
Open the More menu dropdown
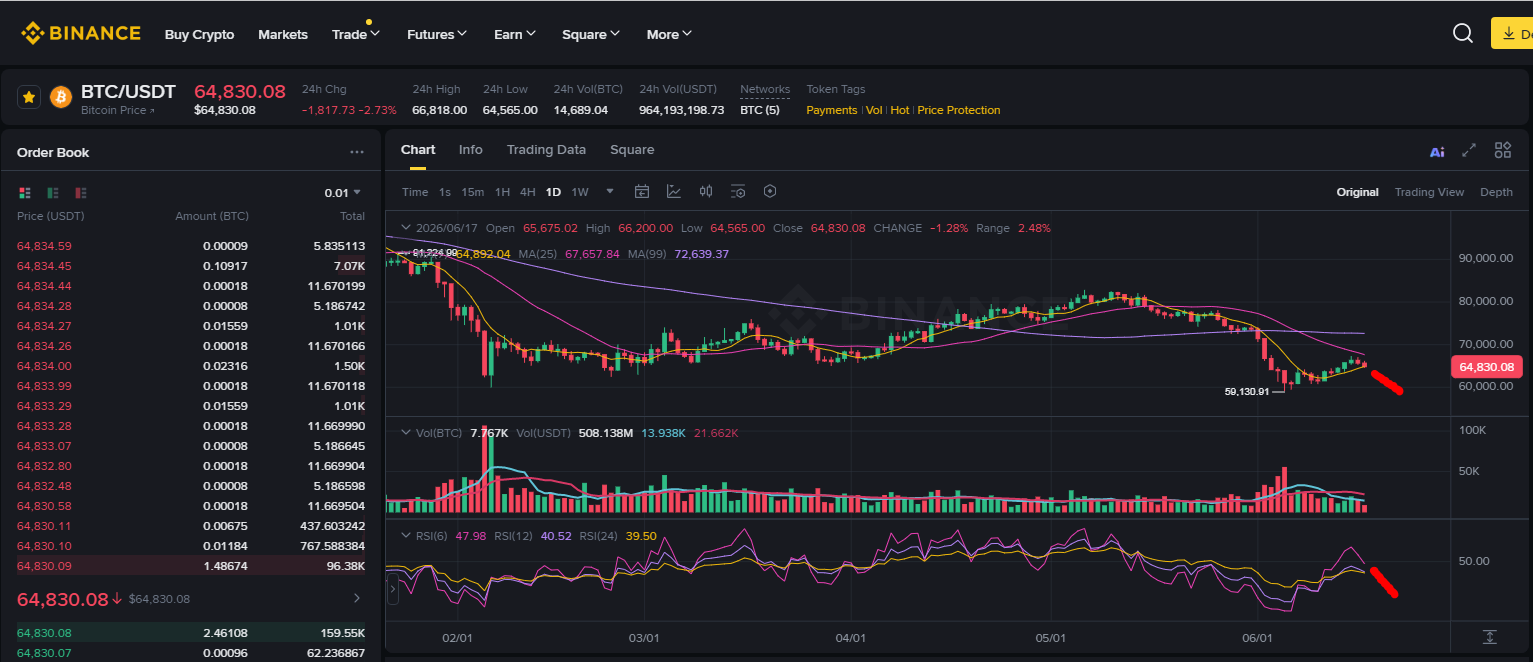669,34
